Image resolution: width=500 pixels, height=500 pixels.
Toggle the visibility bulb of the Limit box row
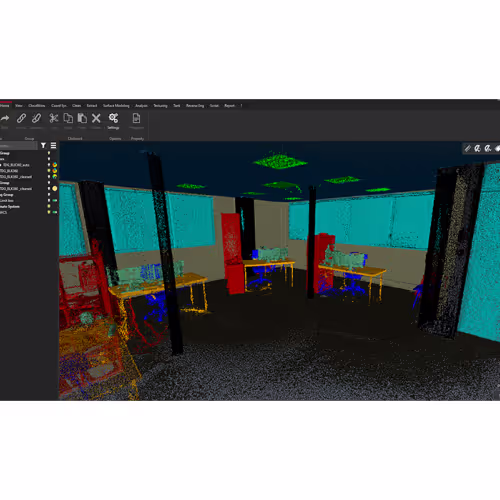tap(49, 200)
